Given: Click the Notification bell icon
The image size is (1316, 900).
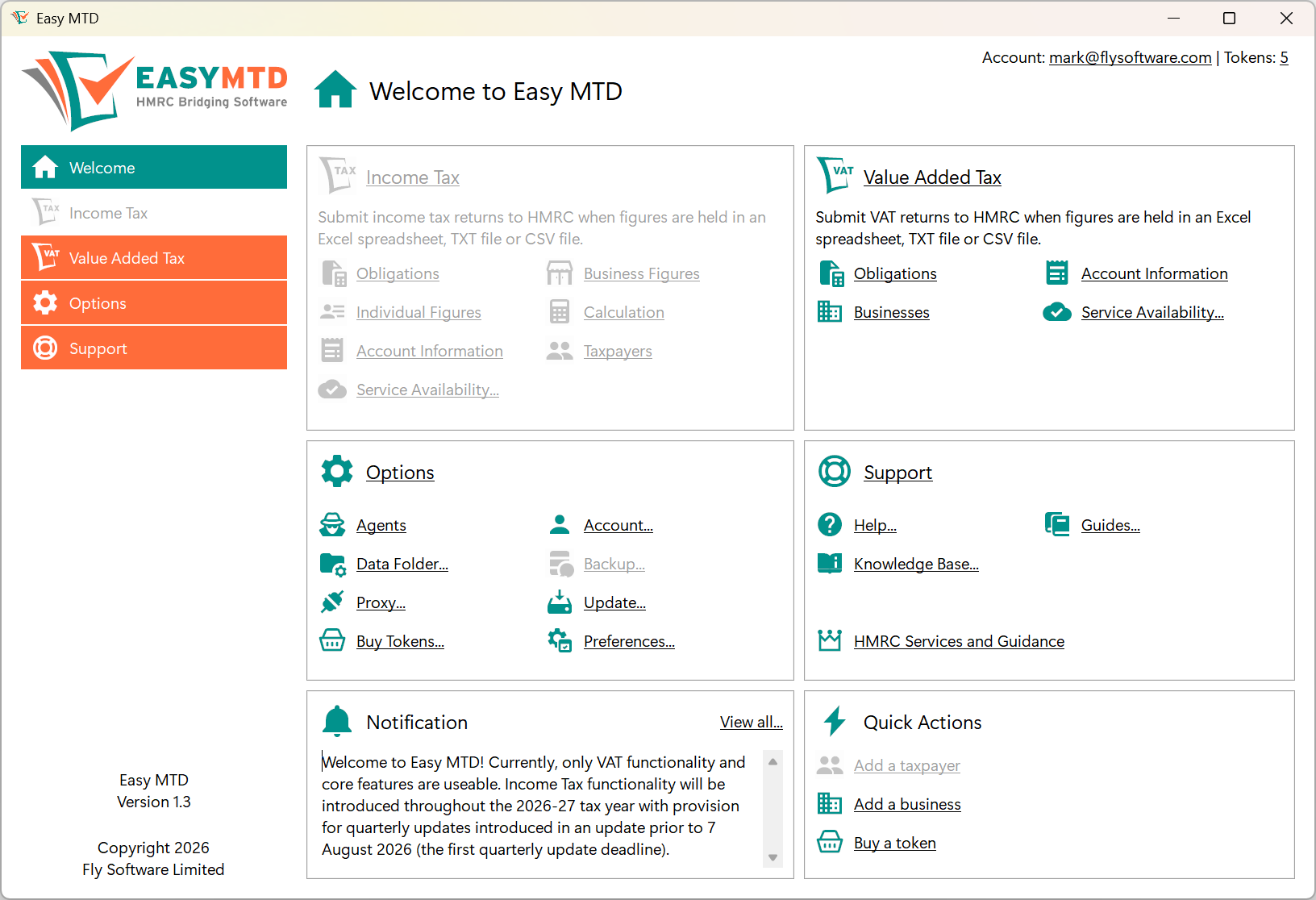Looking at the screenshot, I should point(337,721).
